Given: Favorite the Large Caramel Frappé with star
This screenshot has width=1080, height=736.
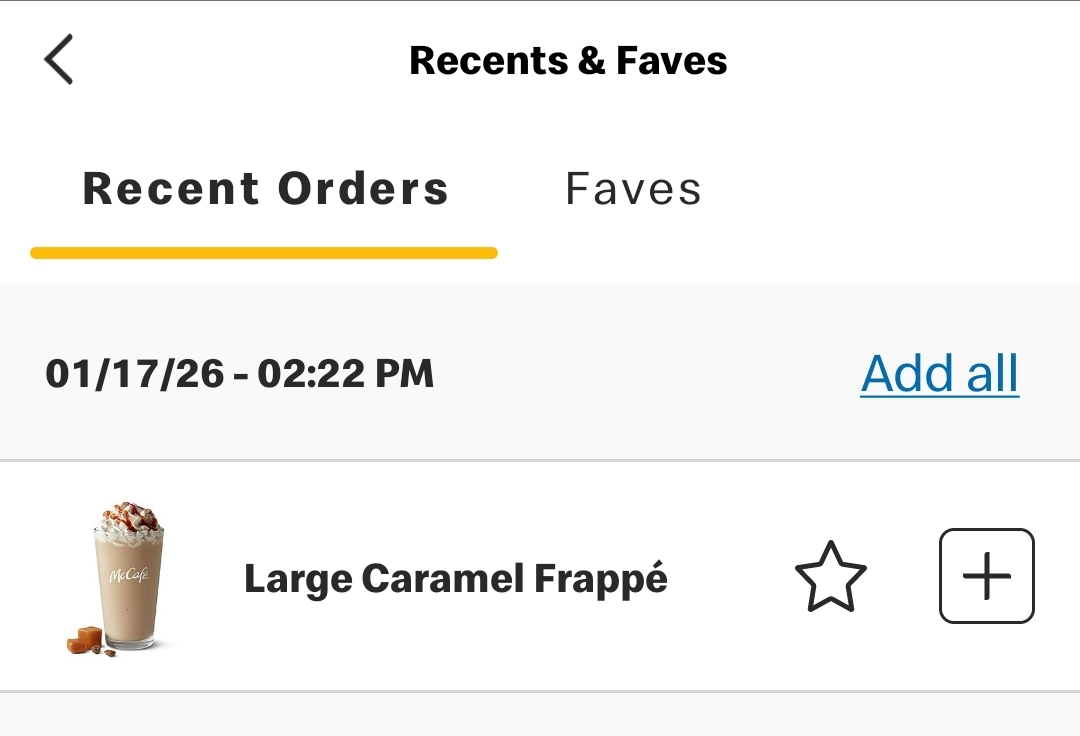Looking at the screenshot, I should coord(830,577).
